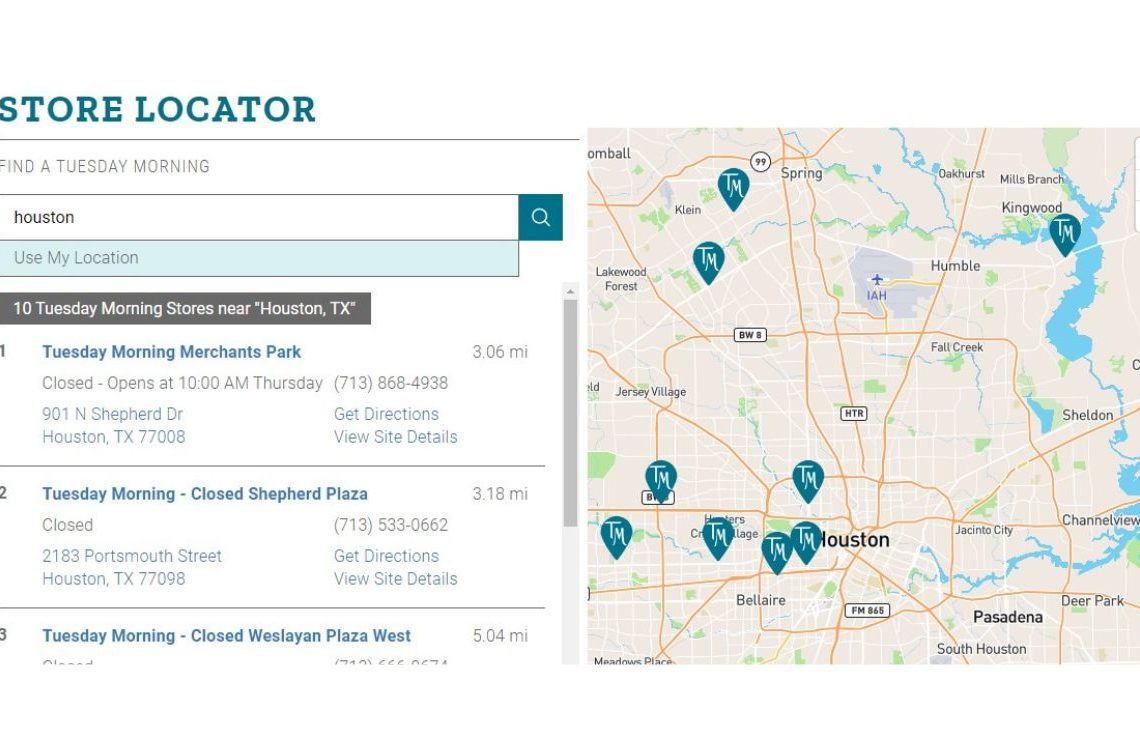1140x740 pixels.
Task: Click the pin touching the Houston label
Action: point(806,541)
